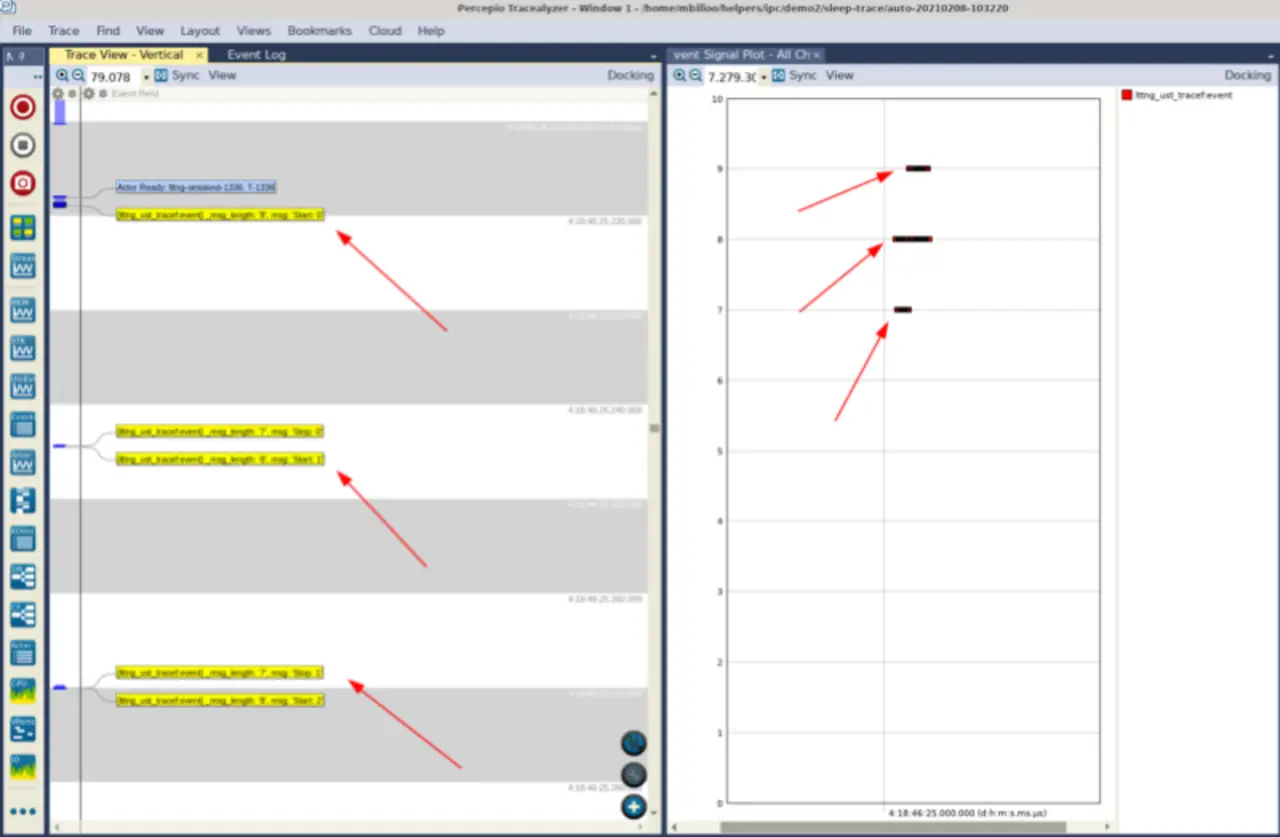Open the Bookmarks menu

click(x=319, y=31)
